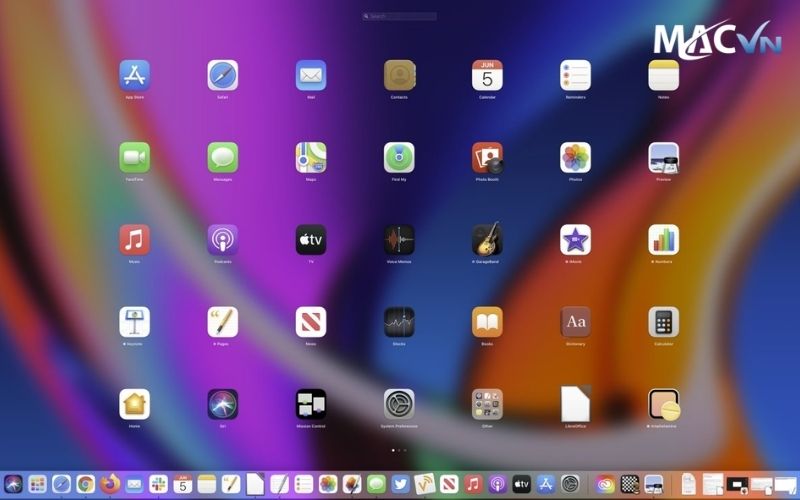Open Calendar from the Launchpad grid
The width and height of the screenshot is (800, 500).
(x=487, y=76)
